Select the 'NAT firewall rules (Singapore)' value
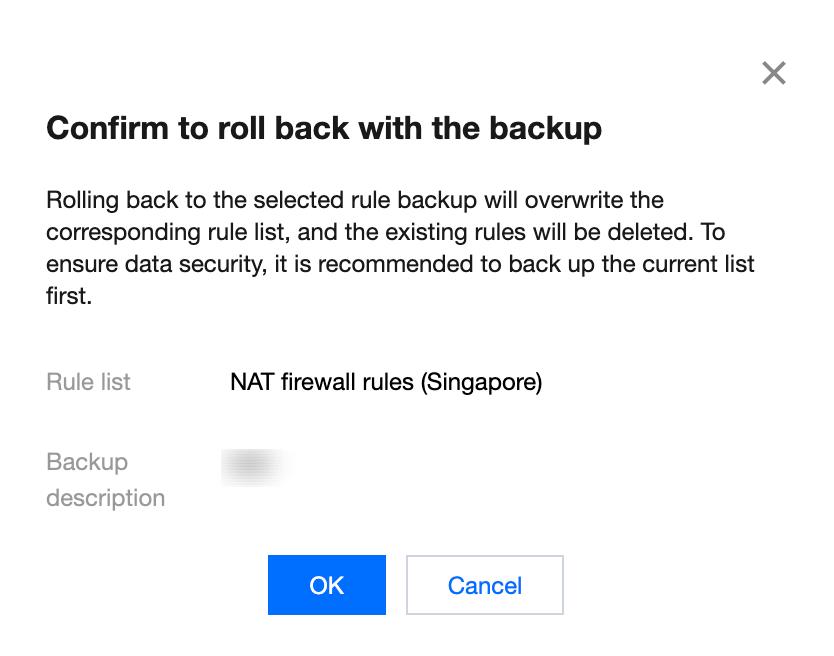The image size is (834, 656). click(385, 382)
